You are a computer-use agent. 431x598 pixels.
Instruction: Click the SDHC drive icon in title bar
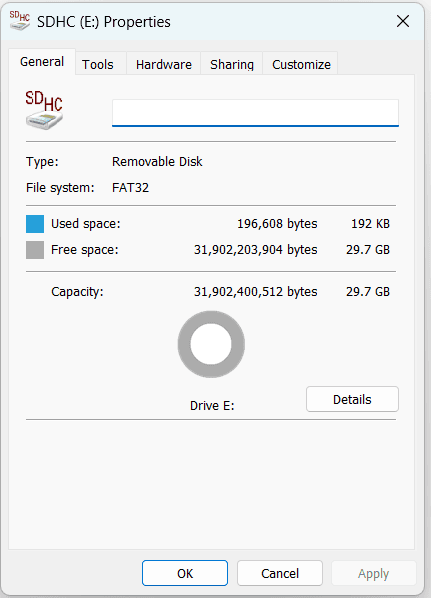pyautogui.click(x=20, y=21)
